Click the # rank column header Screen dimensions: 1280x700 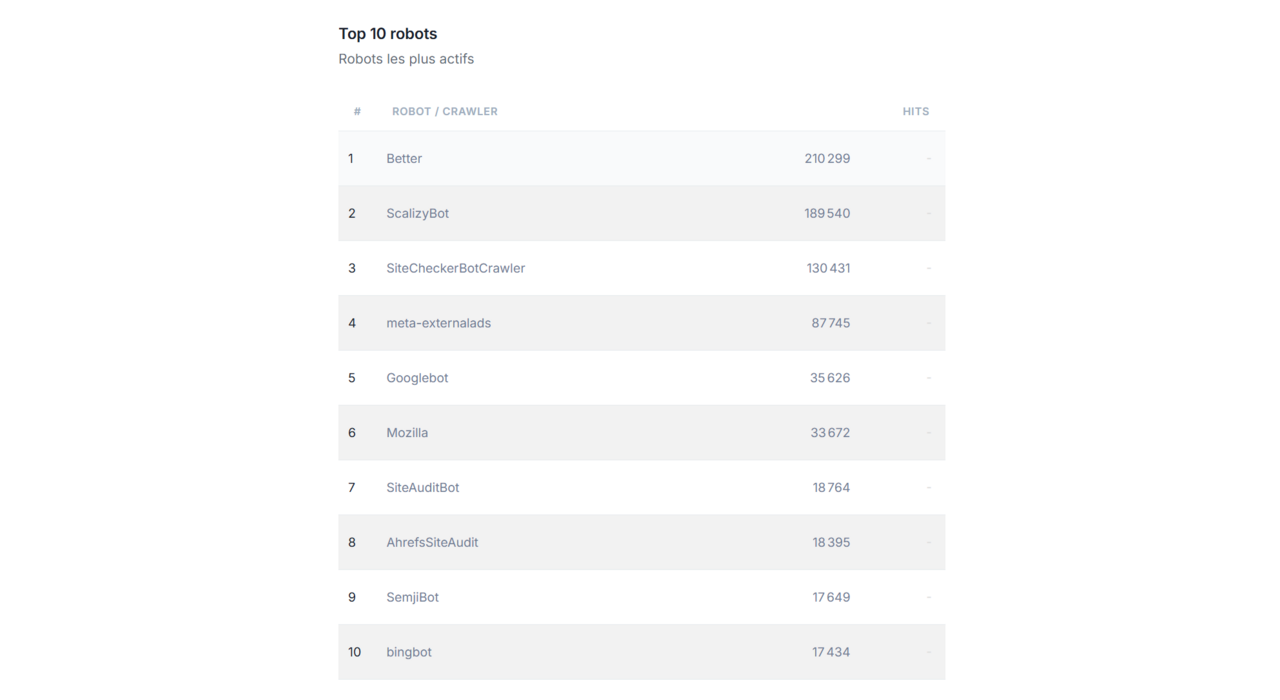357,112
